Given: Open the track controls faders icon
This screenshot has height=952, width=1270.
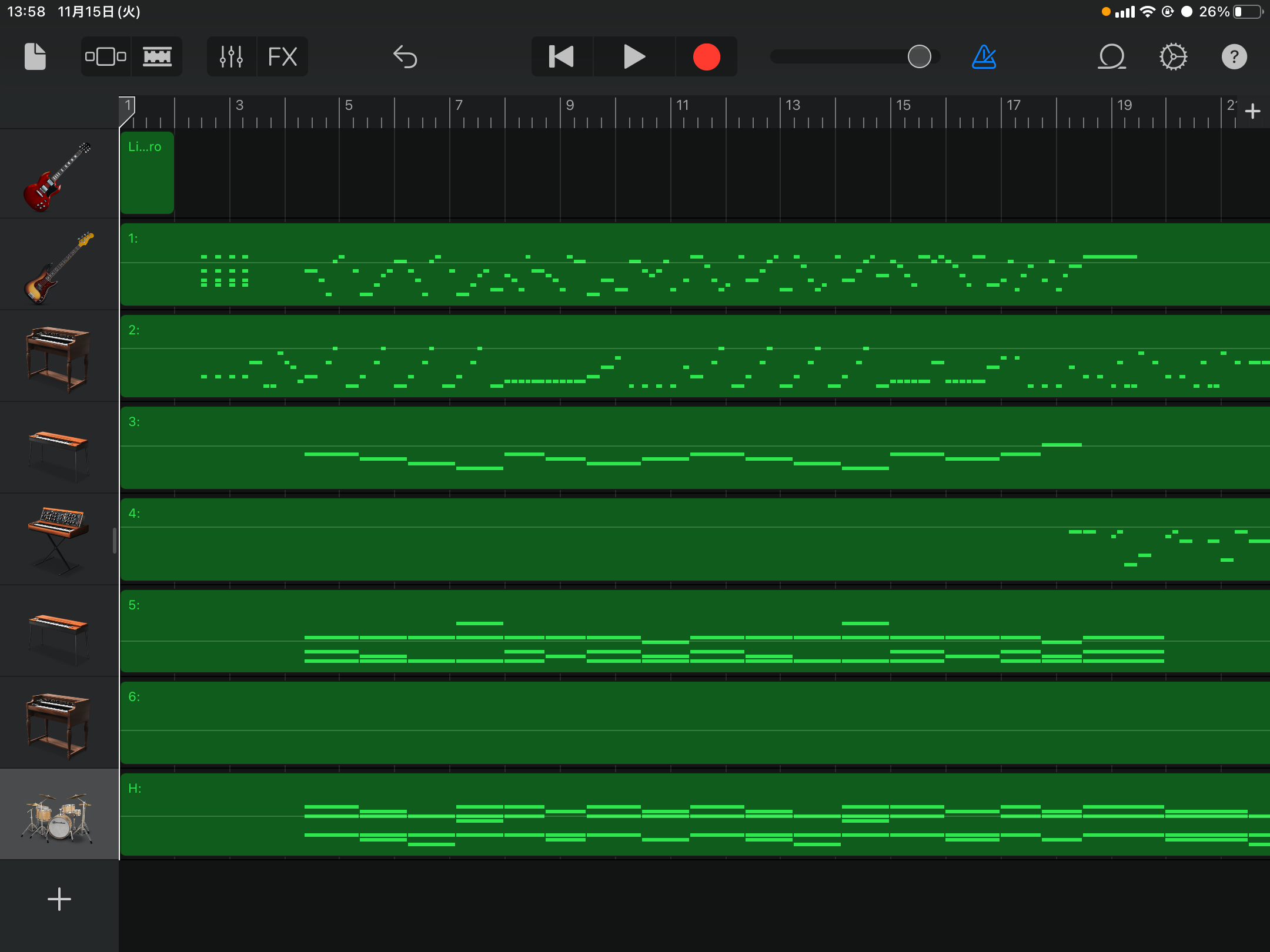Looking at the screenshot, I should [x=231, y=56].
